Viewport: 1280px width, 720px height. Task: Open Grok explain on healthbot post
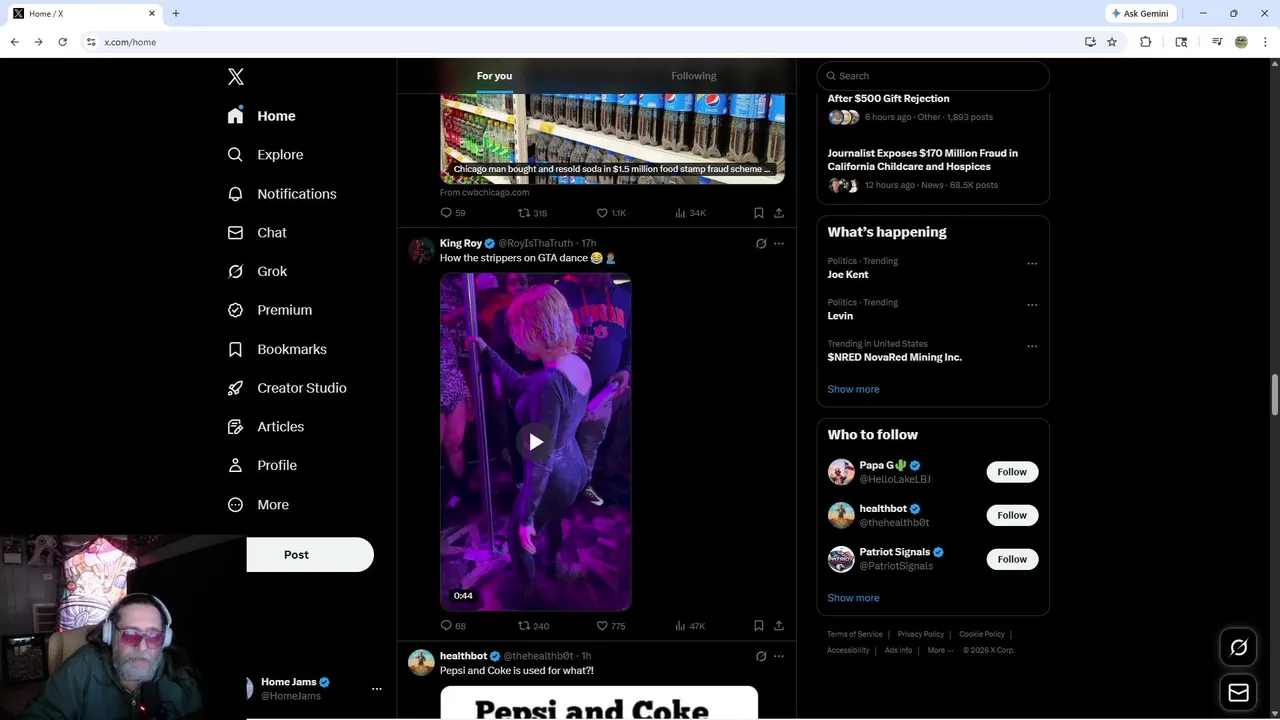point(761,656)
